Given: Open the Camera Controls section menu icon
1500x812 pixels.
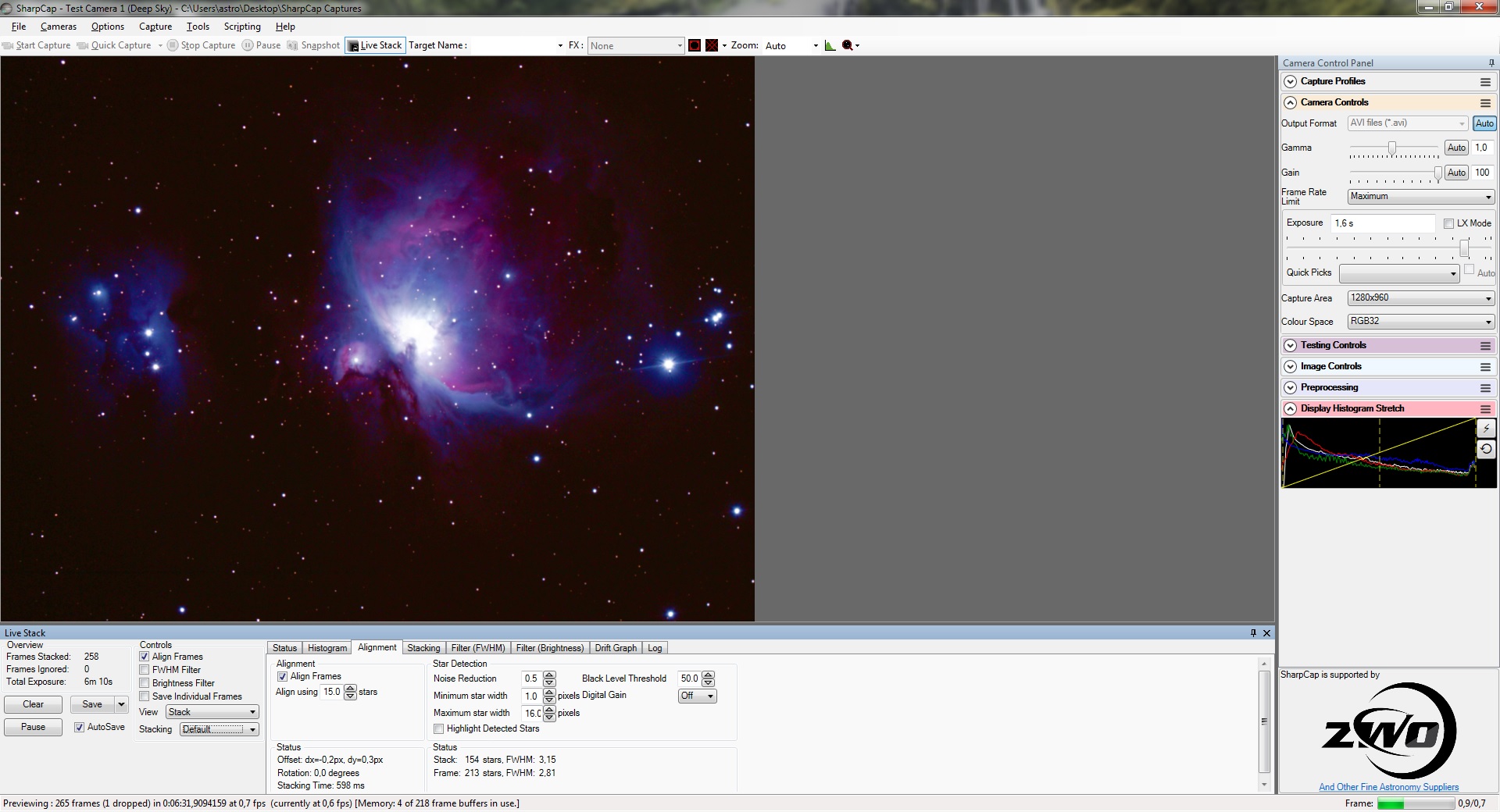Looking at the screenshot, I should (x=1485, y=103).
